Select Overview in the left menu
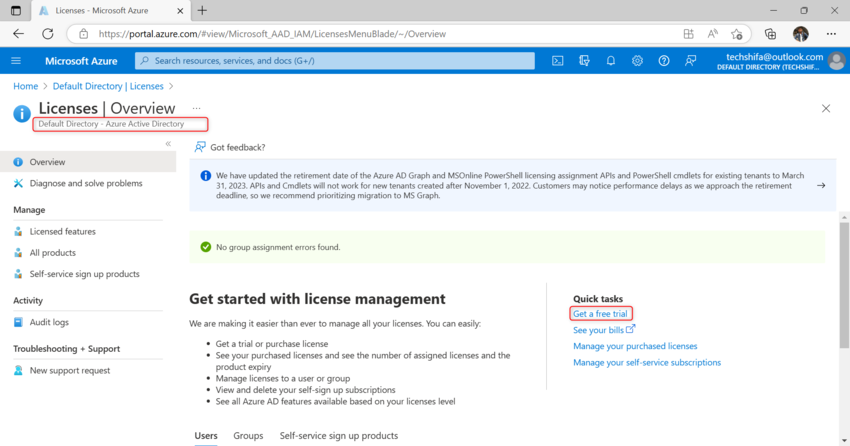Viewport: 850px width, 446px height. coord(88,162)
